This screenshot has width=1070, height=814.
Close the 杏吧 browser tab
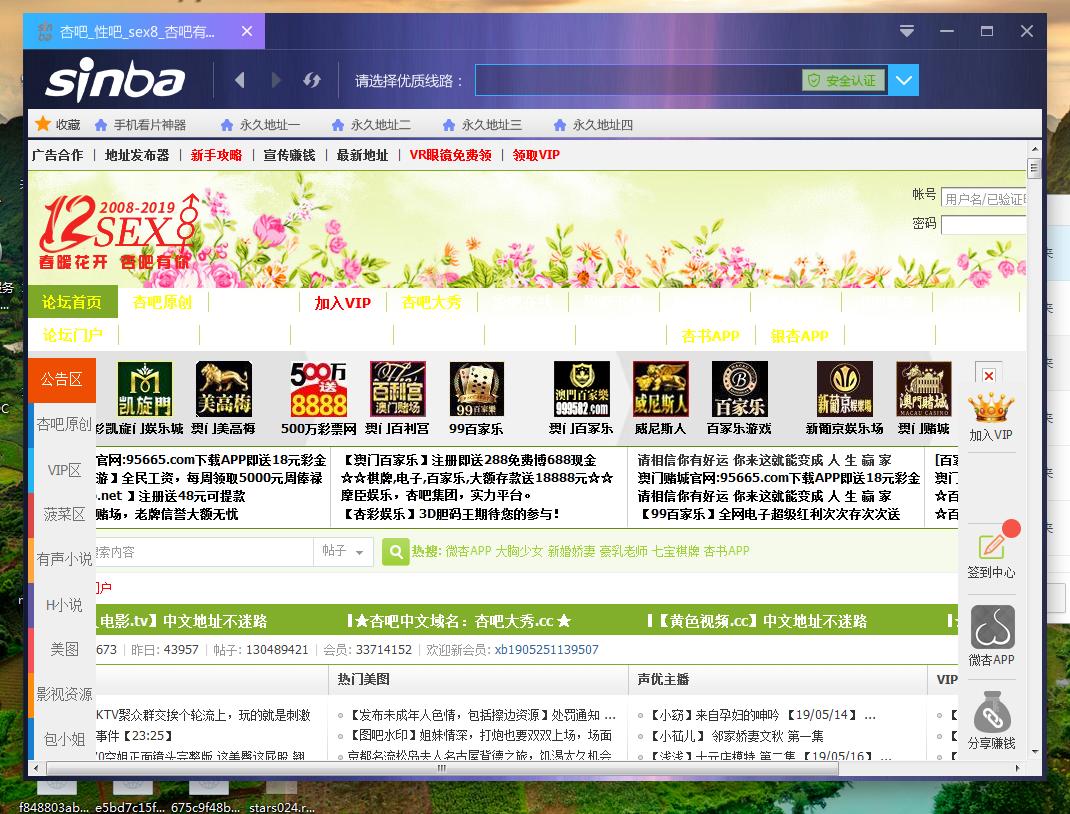click(247, 31)
